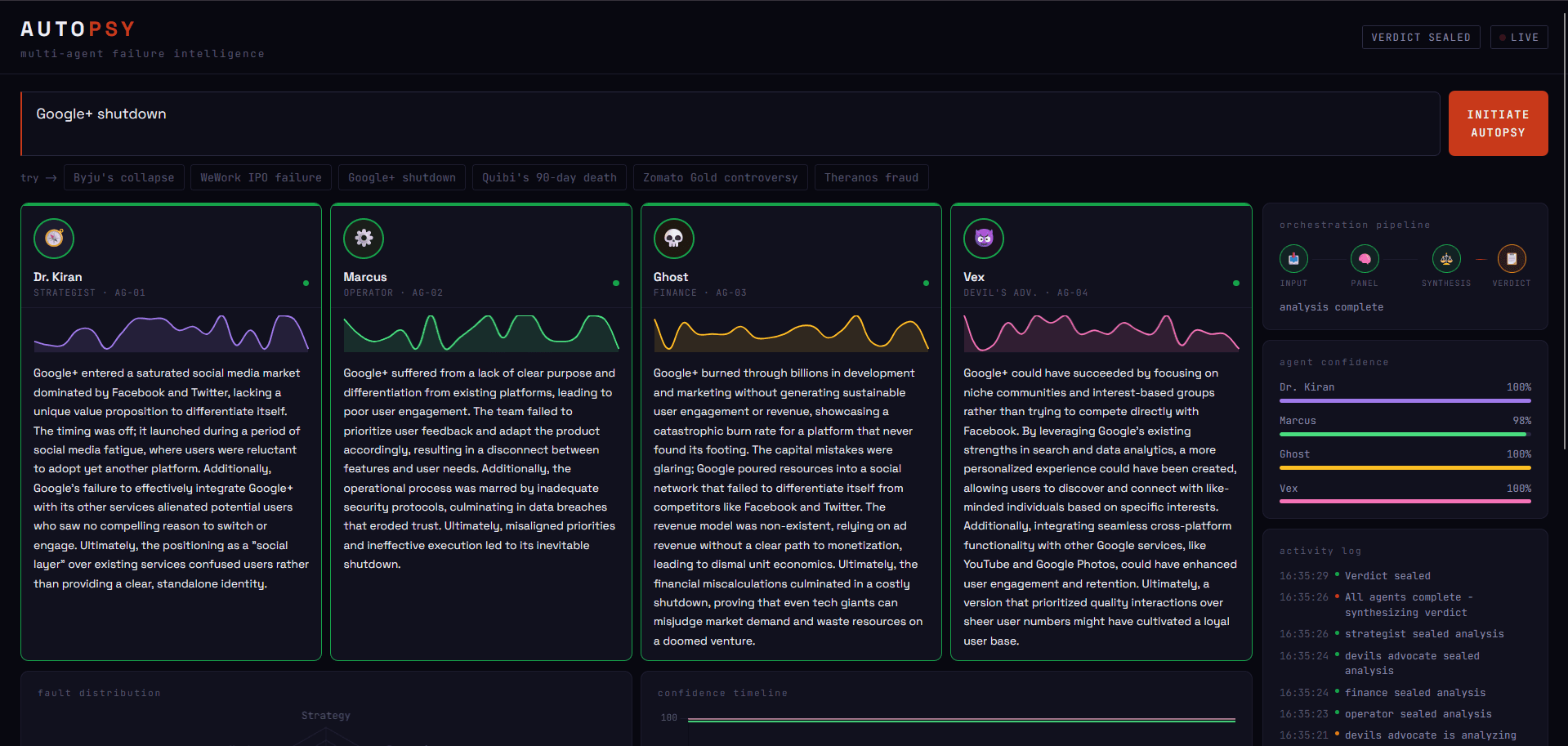The height and width of the screenshot is (746, 1568).
Task: Click the 'finance sealed analysis' log entry
Action: pos(1415,693)
